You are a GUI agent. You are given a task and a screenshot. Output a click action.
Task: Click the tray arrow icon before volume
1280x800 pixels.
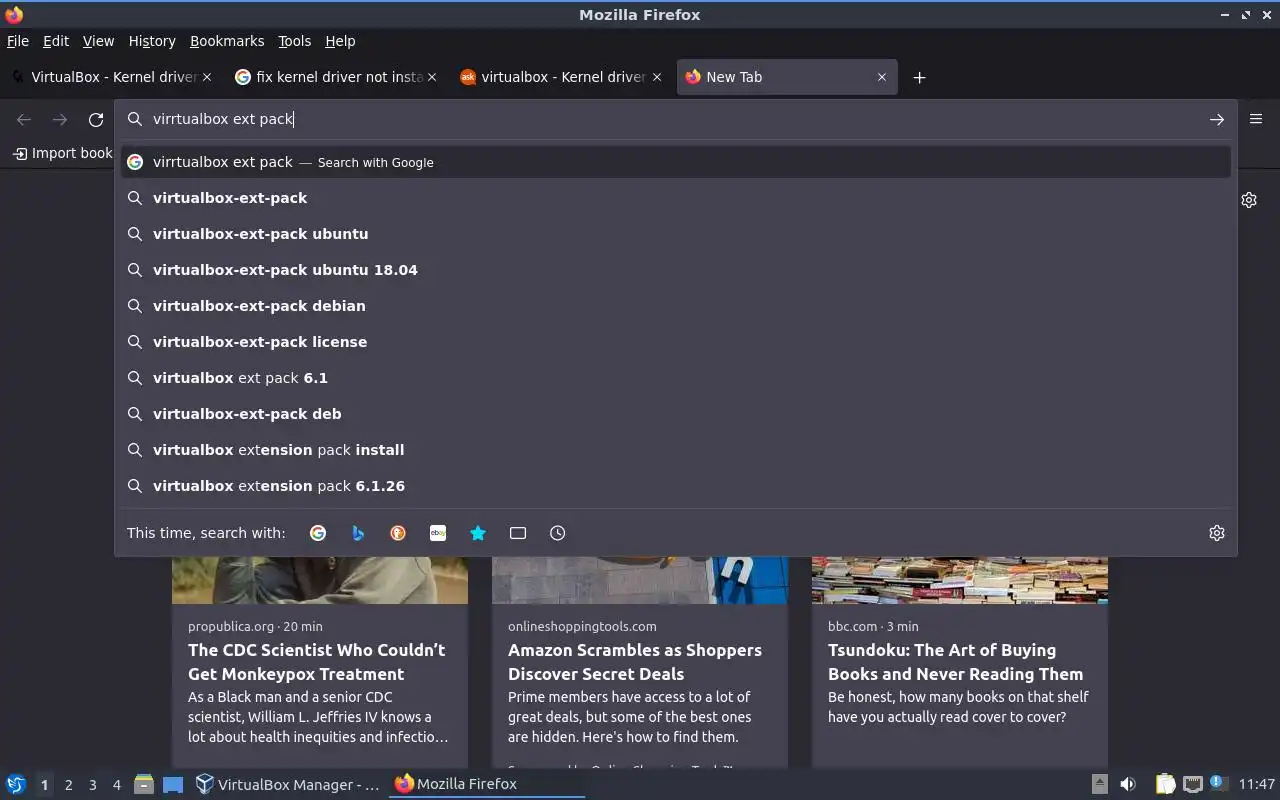(x=1099, y=784)
